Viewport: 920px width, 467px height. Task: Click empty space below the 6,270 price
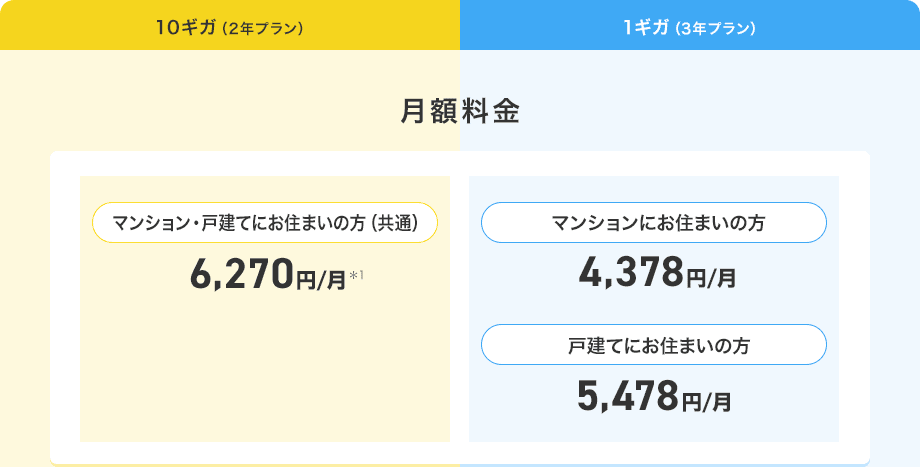click(264, 370)
